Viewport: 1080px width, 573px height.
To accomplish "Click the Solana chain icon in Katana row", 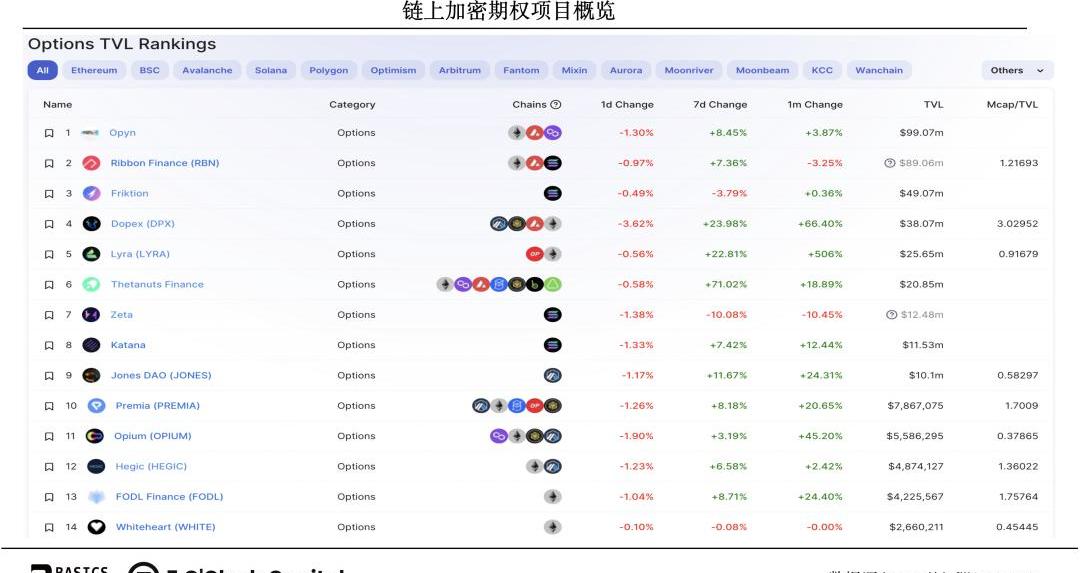I will click(x=552, y=345).
